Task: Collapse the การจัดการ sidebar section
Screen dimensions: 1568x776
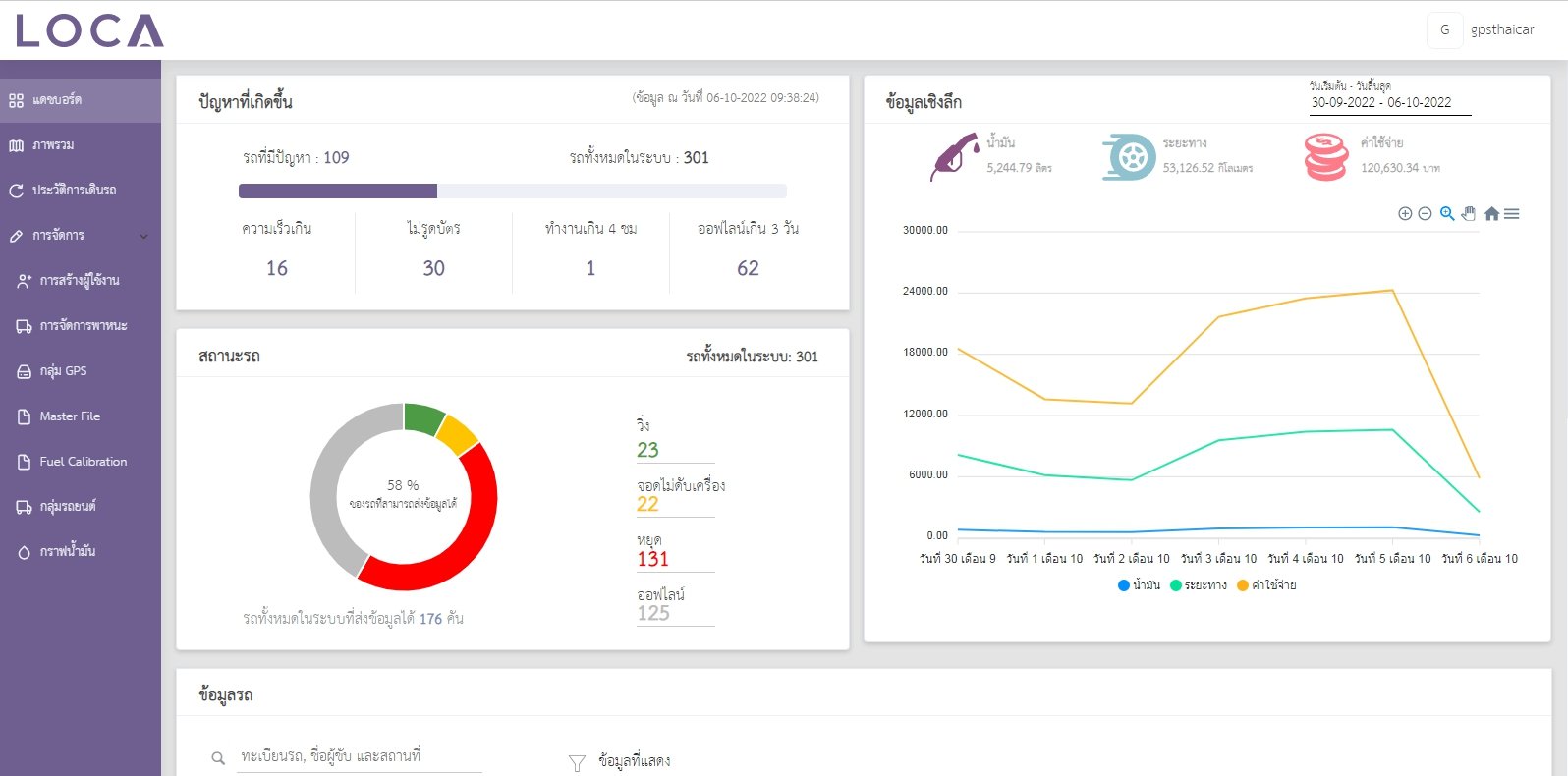Action: (x=143, y=236)
